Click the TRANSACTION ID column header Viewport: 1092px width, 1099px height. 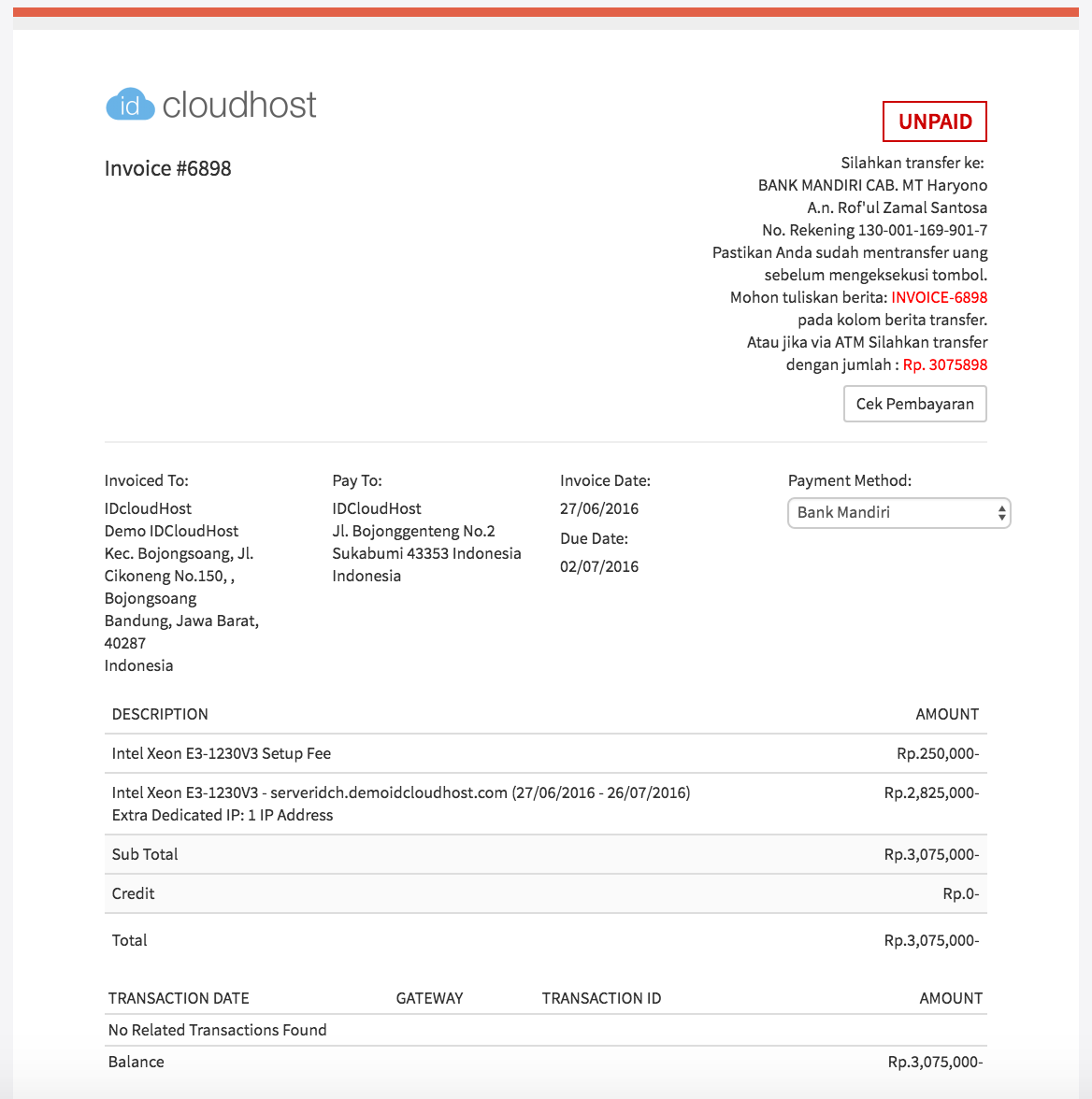pos(601,998)
